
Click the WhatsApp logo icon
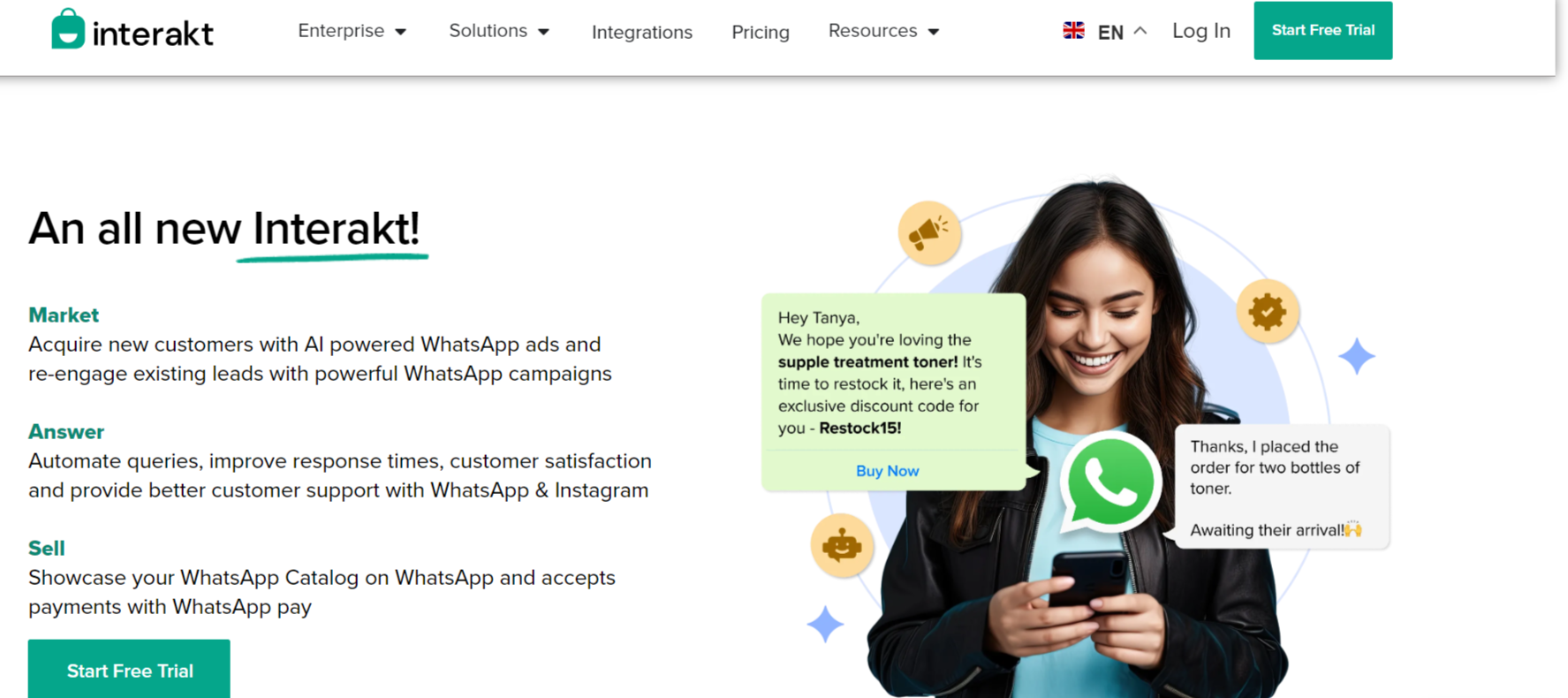[1110, 483]
